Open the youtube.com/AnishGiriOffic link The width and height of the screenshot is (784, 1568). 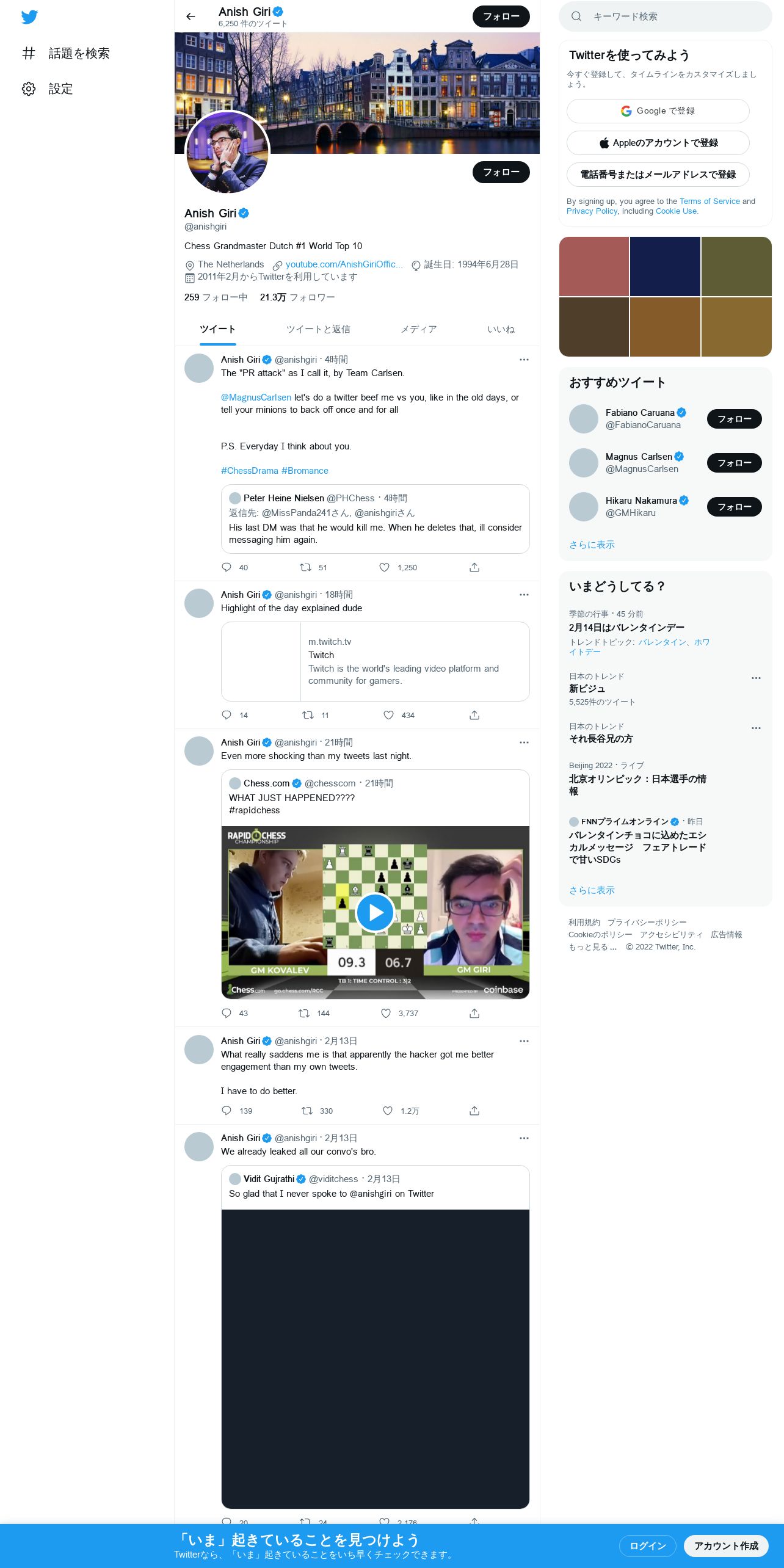click(x=344, y=264)
